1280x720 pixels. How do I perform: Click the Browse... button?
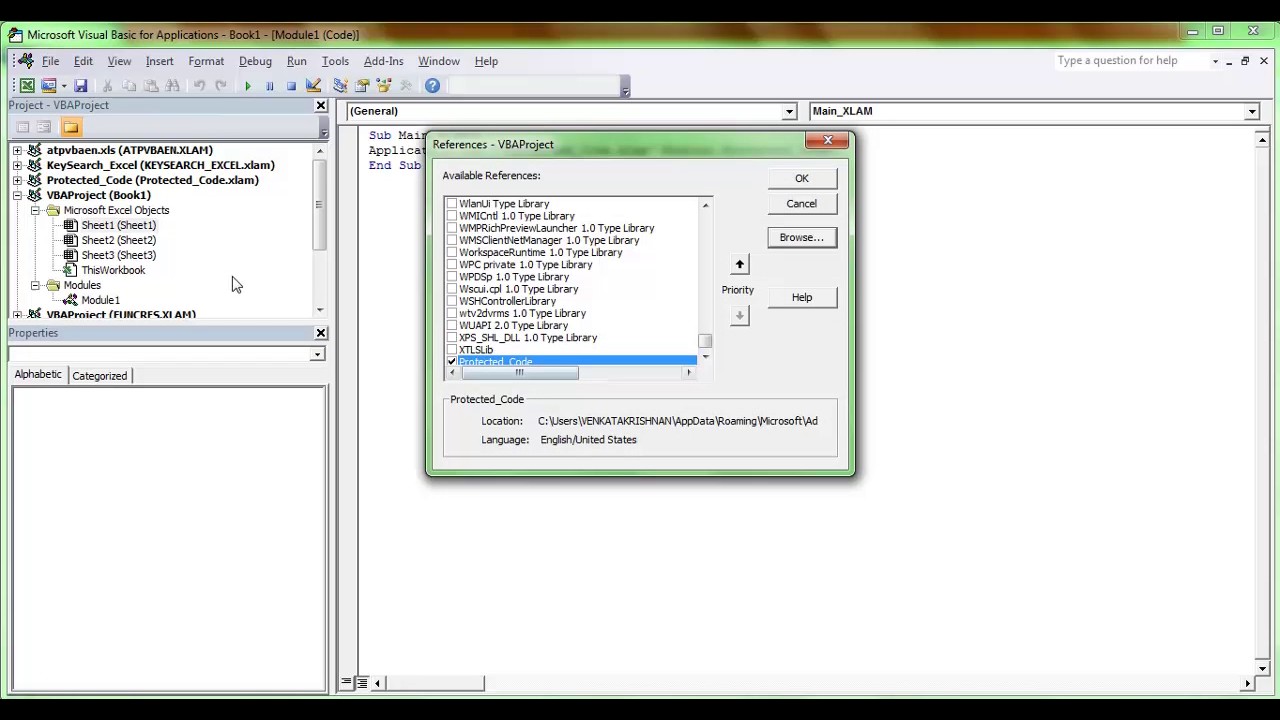pos(802,238)
